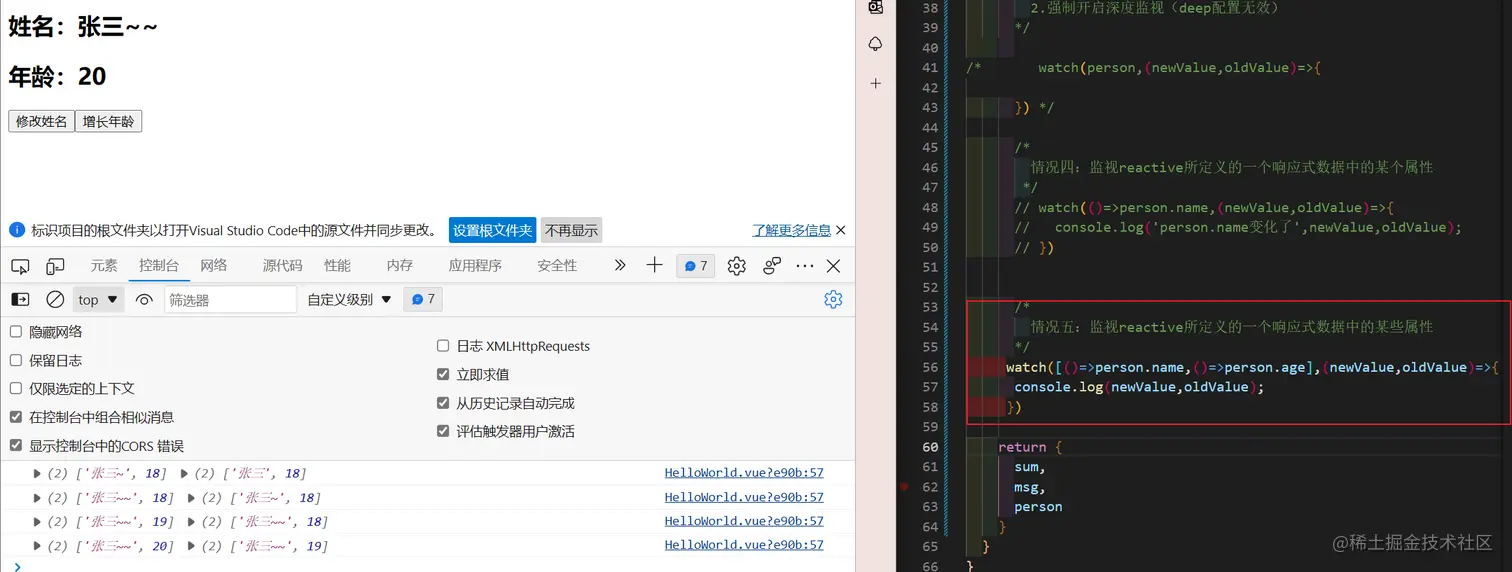Create live expression with eye icon
This screenshot has height=572, width=1512.
[144, 299]
